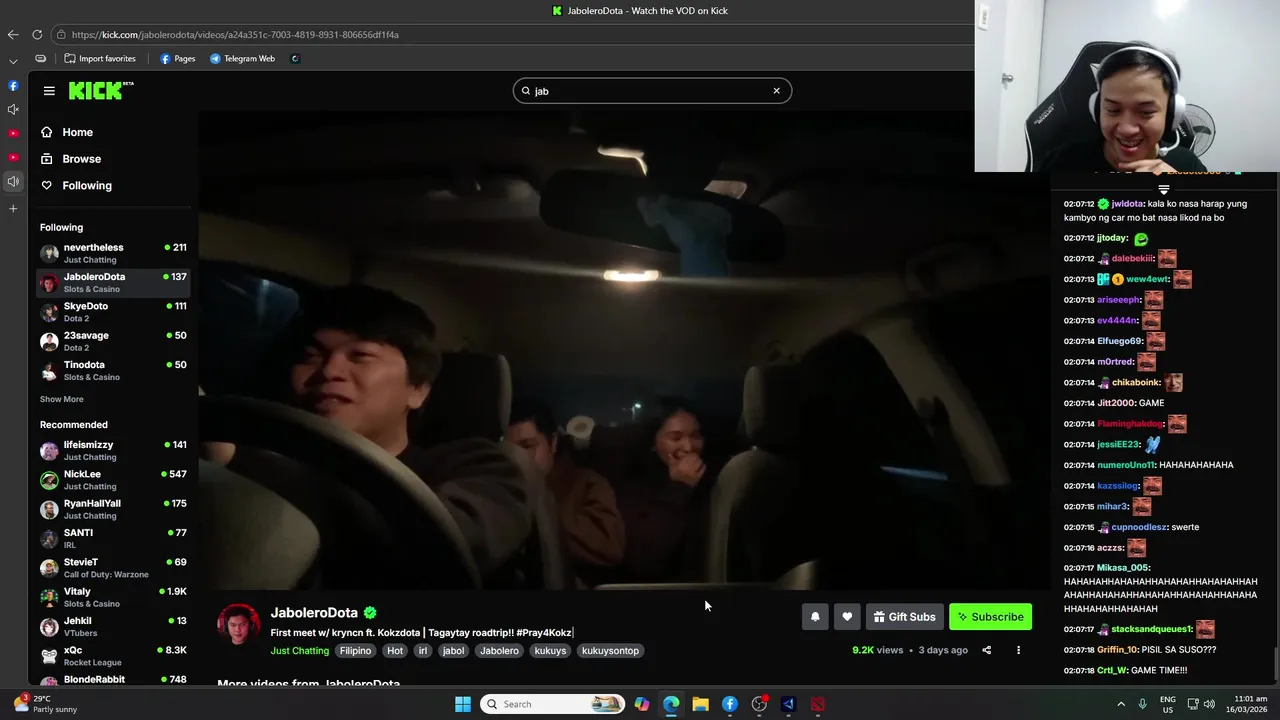This screenshot has width=1280, height=720.
Task: Expand Following list with Show More
Action: 62,399
